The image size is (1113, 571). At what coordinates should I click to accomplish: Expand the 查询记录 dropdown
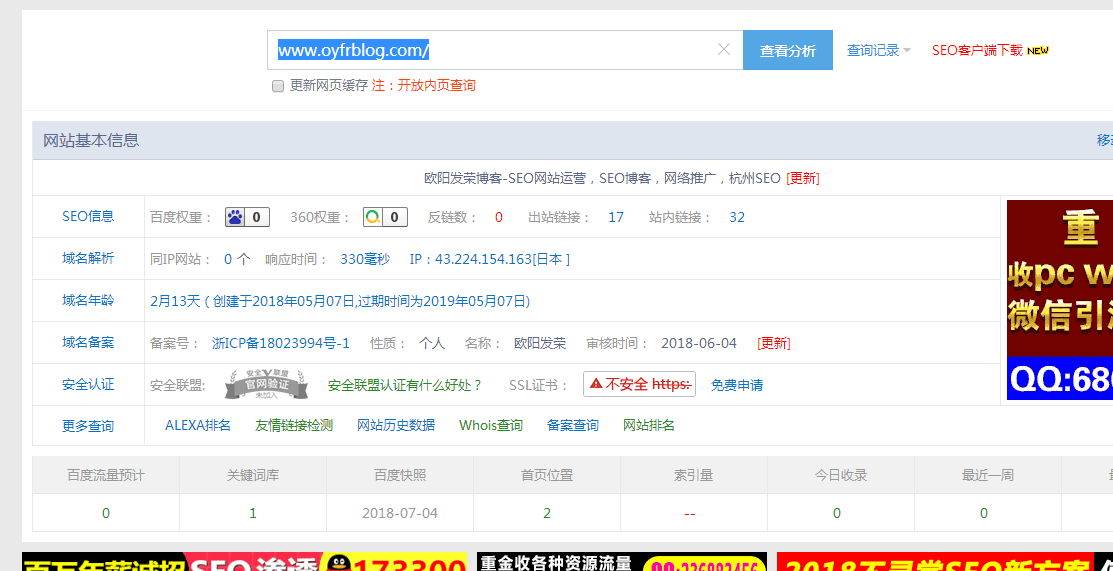pyautogui.click(x=879, y=50)
